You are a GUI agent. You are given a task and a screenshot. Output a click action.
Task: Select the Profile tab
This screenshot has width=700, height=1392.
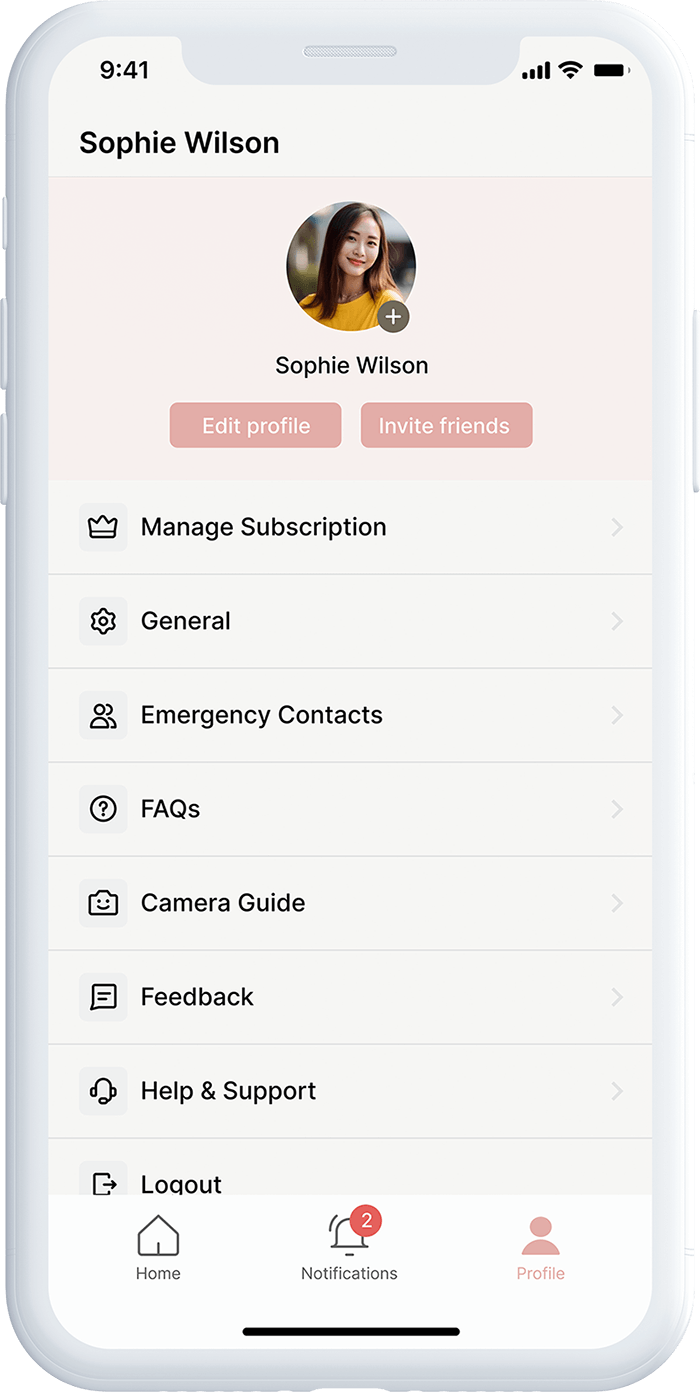point(540,1248)
